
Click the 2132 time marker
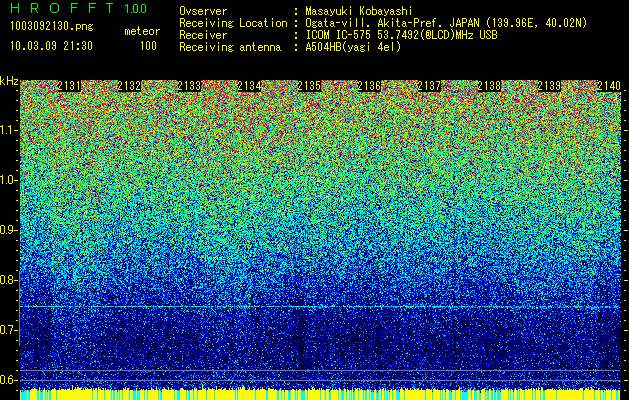(129, 86)
